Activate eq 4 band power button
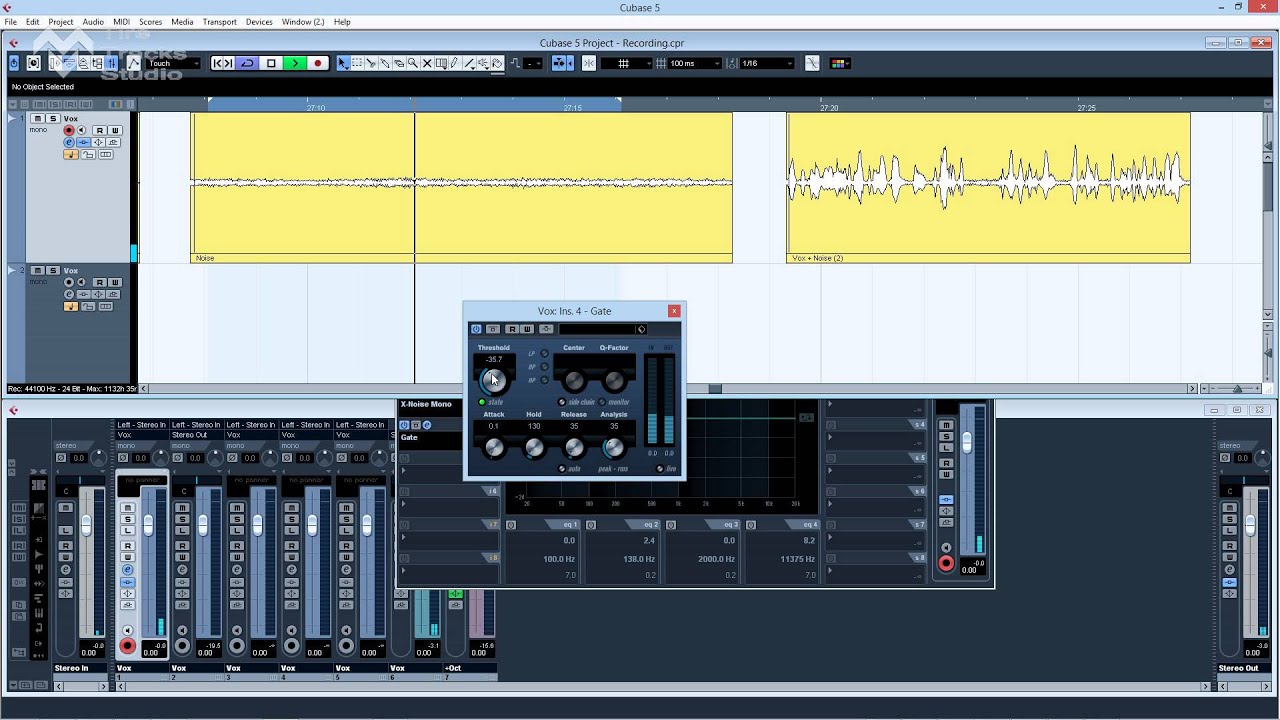Viewport: 1280px width, 720px height. [751, 525]
